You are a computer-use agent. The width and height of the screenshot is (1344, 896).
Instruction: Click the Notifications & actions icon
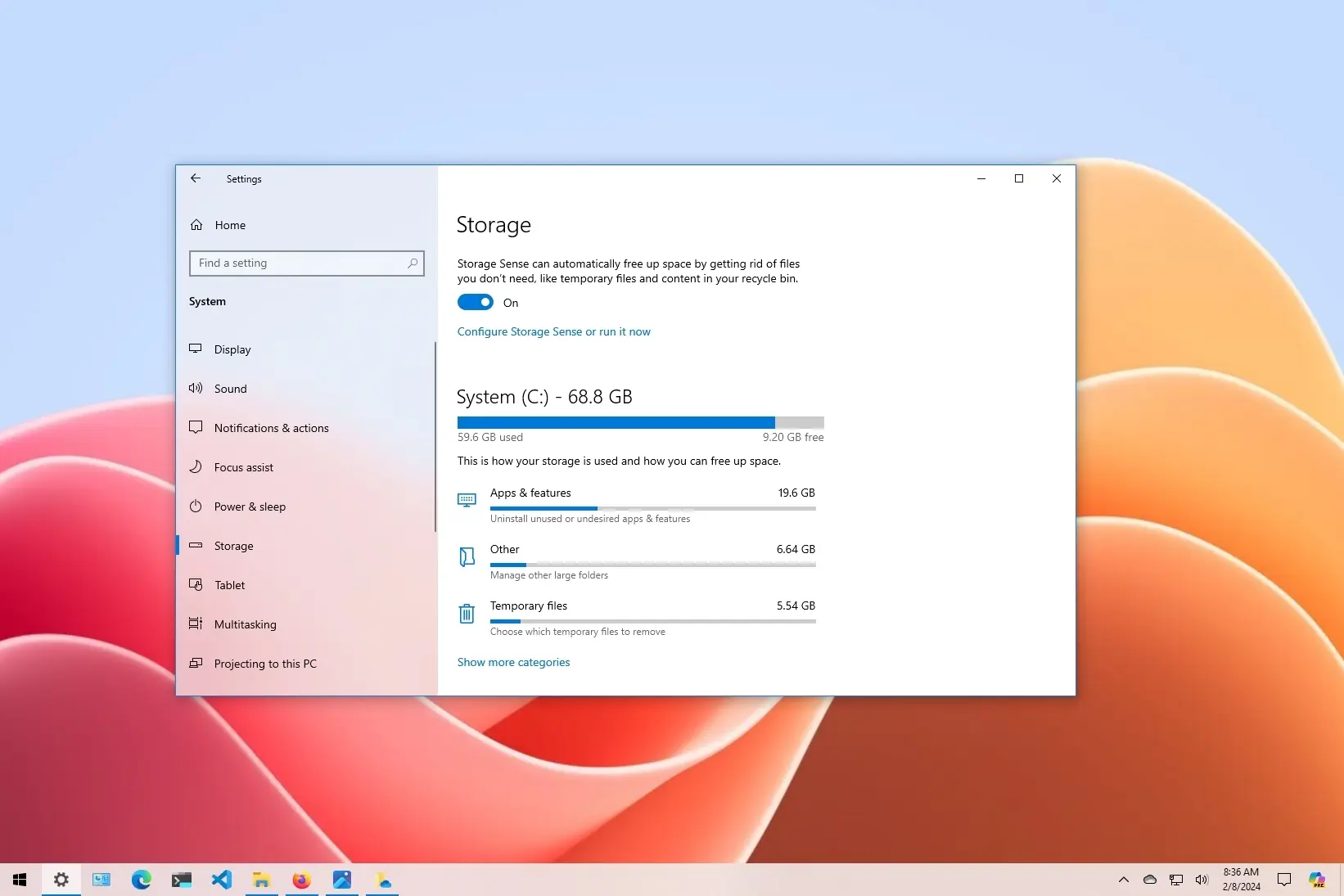[196, 427]
